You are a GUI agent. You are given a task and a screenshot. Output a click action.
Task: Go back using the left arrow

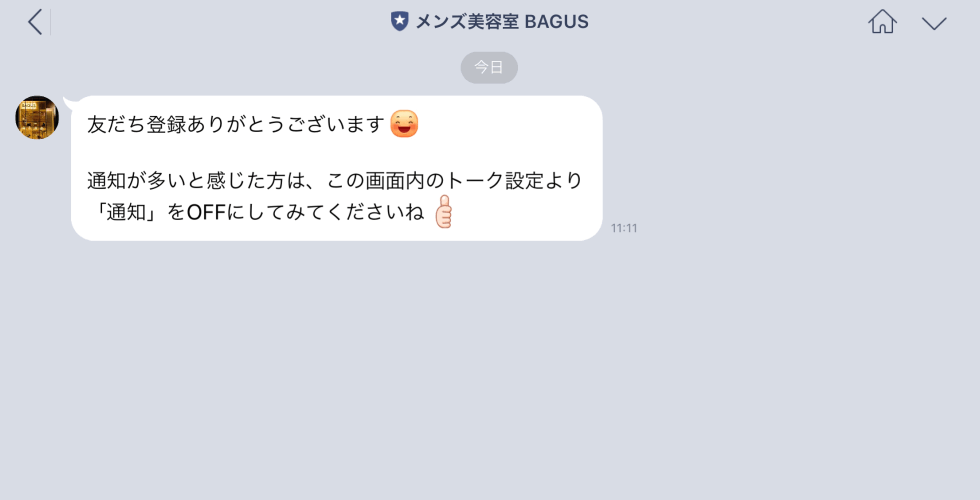[35, 22]
